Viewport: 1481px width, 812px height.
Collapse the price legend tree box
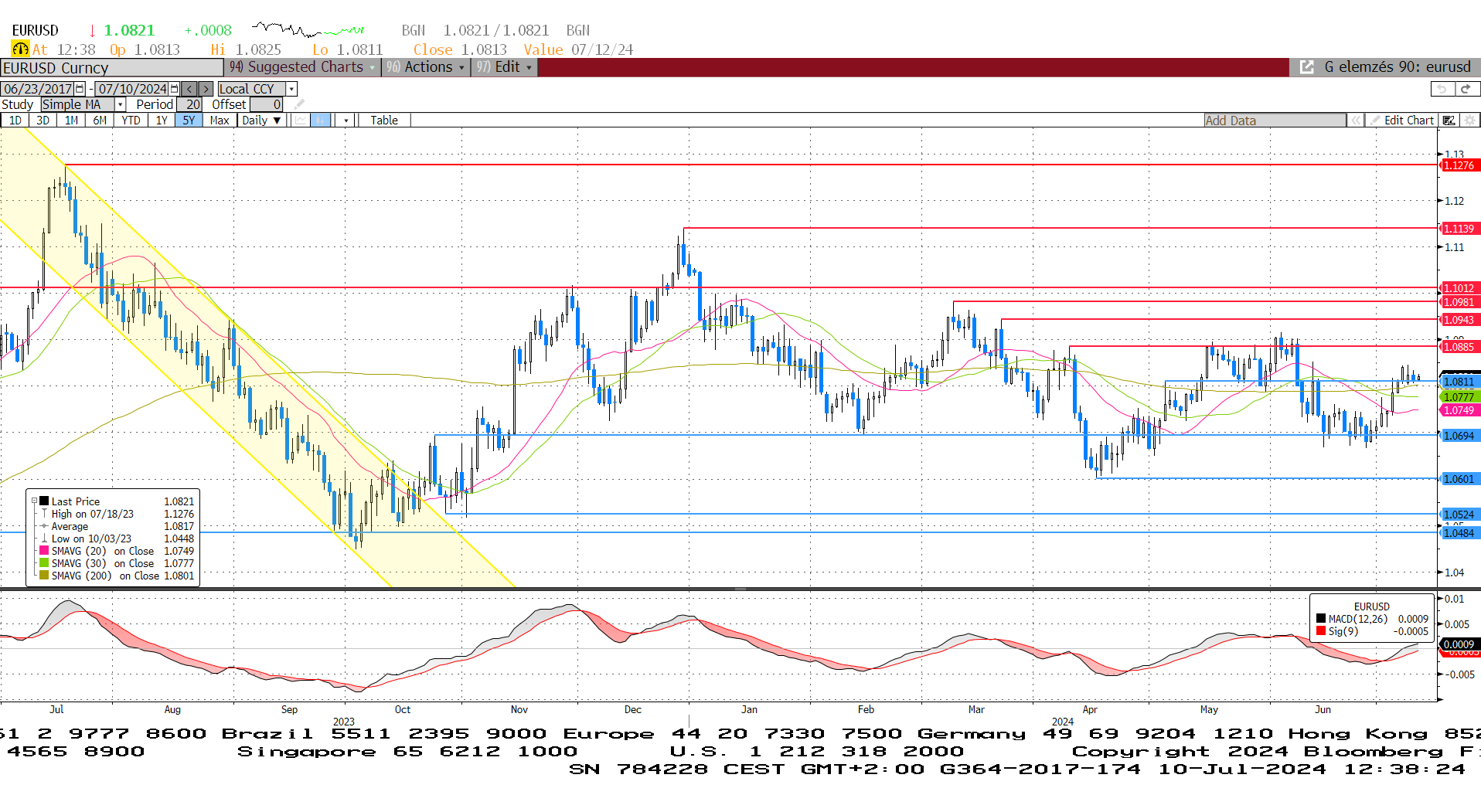34,501
